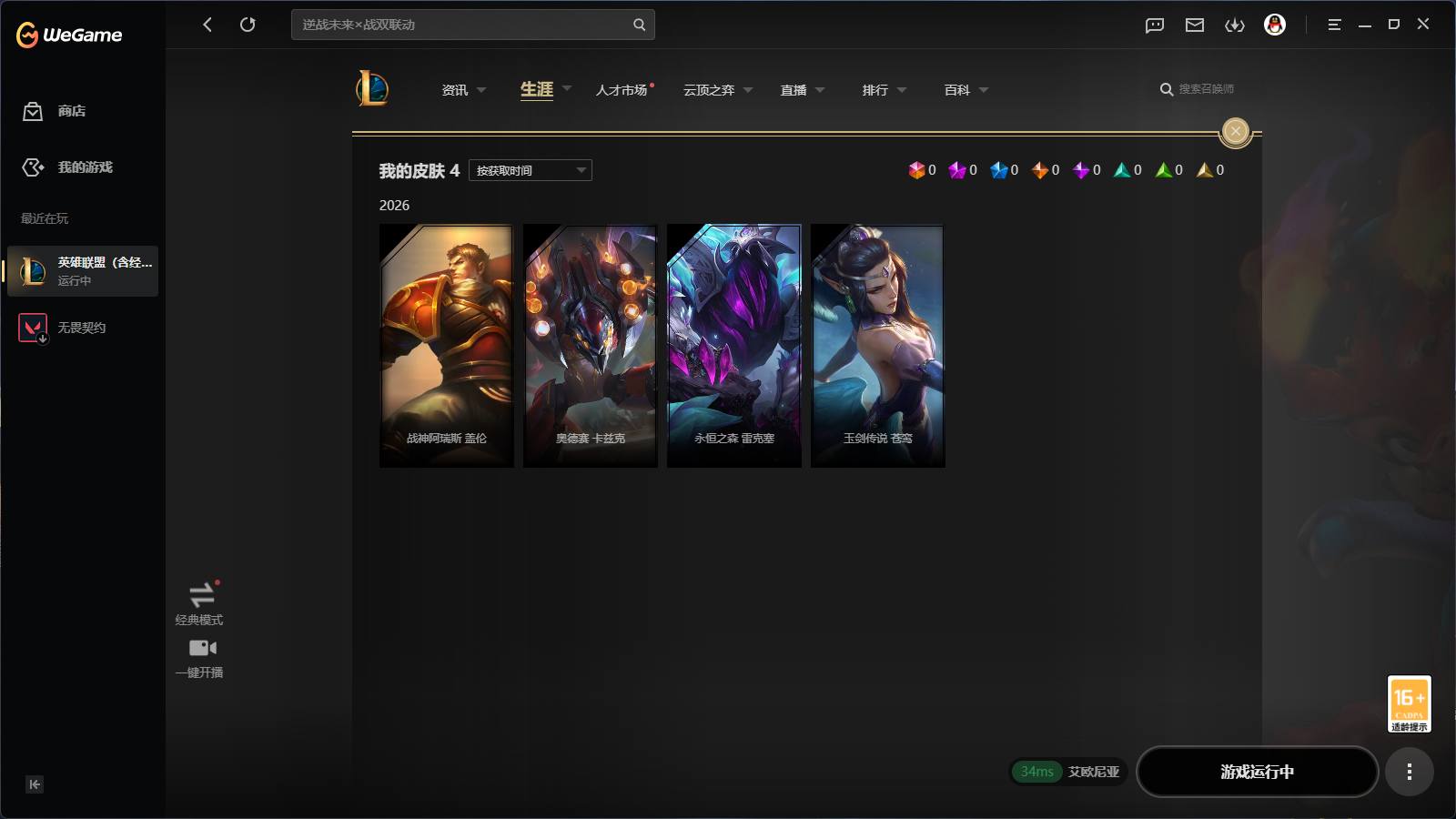Focus the 搜索召唤师 summoner search field

tap(1207, 89)
